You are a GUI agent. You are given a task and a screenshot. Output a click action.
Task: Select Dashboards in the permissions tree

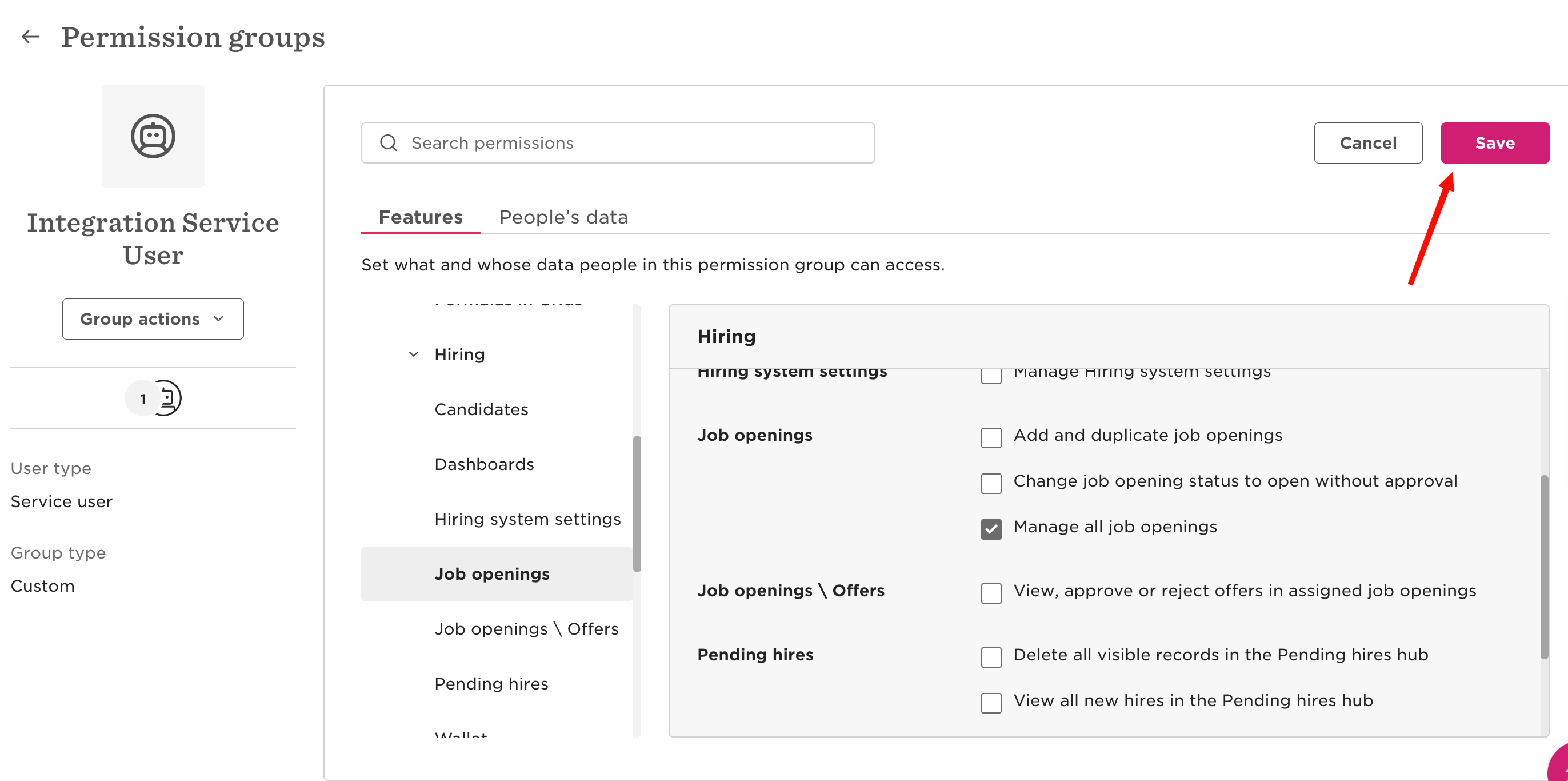click(484, 464)
